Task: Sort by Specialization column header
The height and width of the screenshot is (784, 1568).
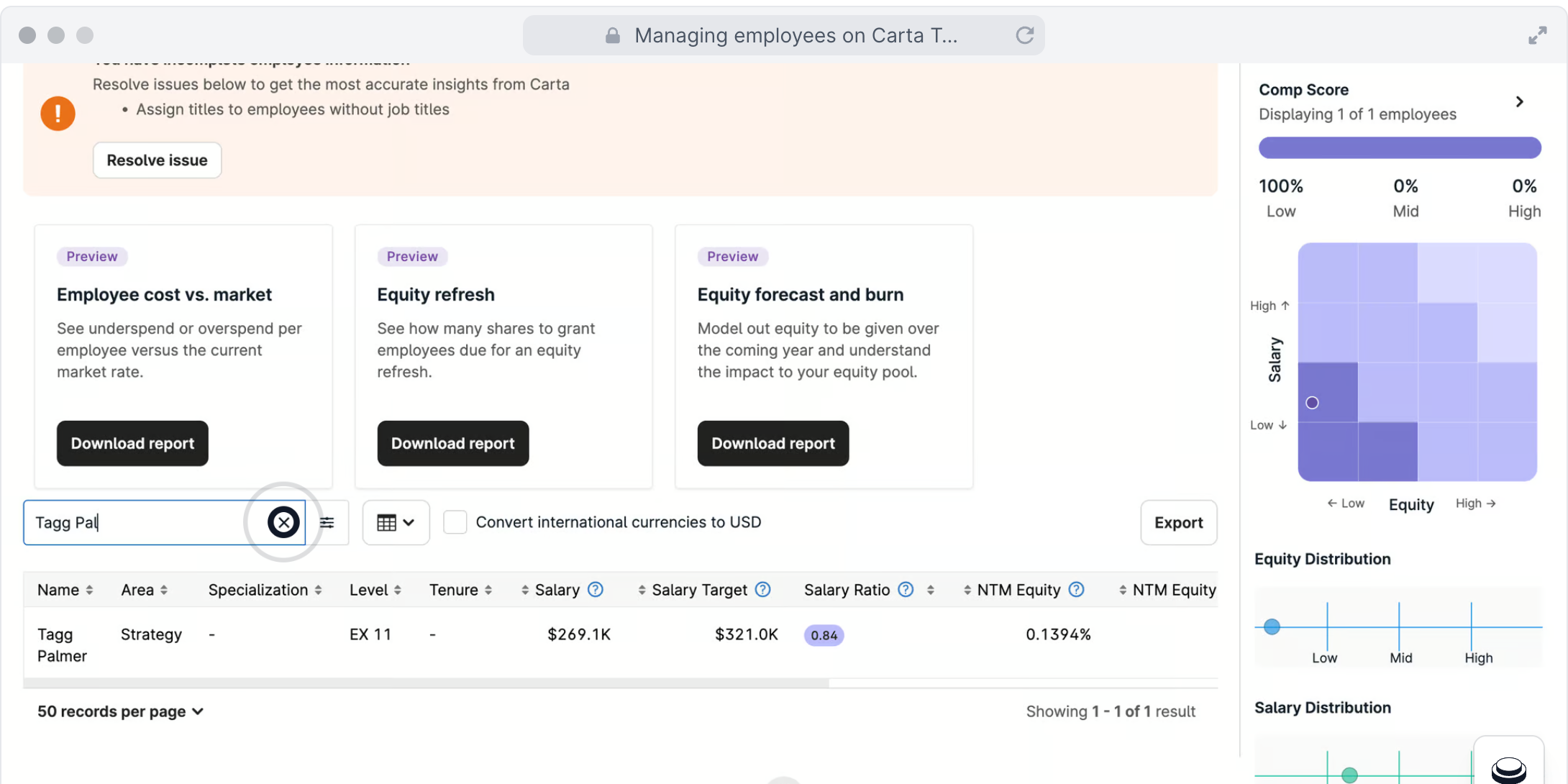Action: (264, 590)
